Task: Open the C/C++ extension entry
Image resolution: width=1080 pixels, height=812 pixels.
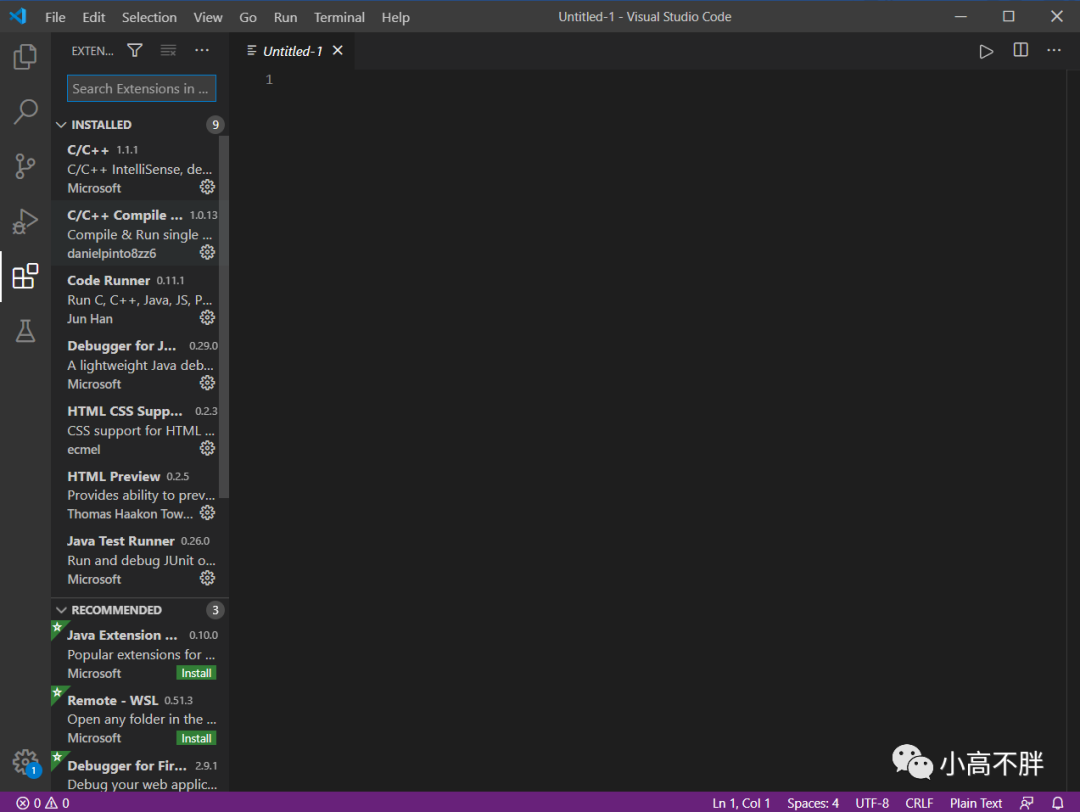Action: (x=135, y=168)
